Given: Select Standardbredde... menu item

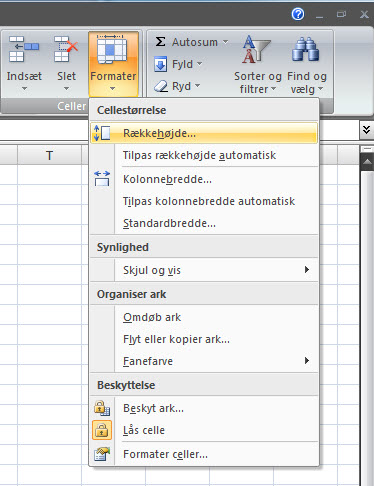Looking at the screenshot, I should [204, 223].
